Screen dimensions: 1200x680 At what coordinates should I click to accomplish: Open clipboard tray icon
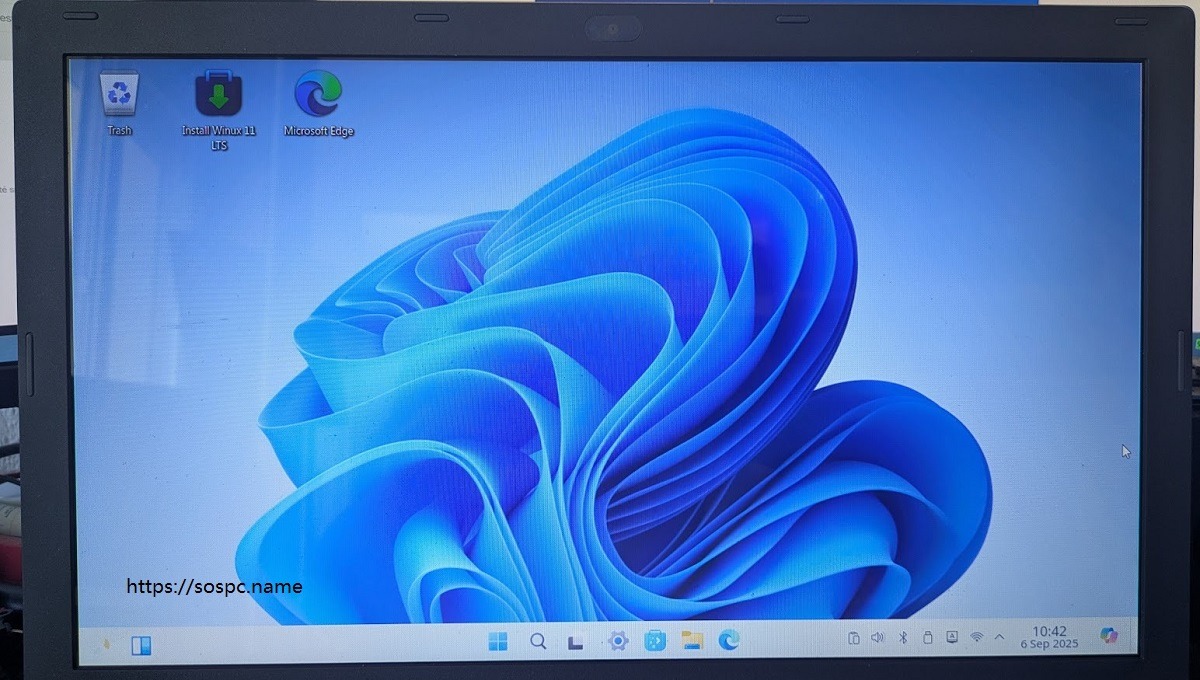853,638
